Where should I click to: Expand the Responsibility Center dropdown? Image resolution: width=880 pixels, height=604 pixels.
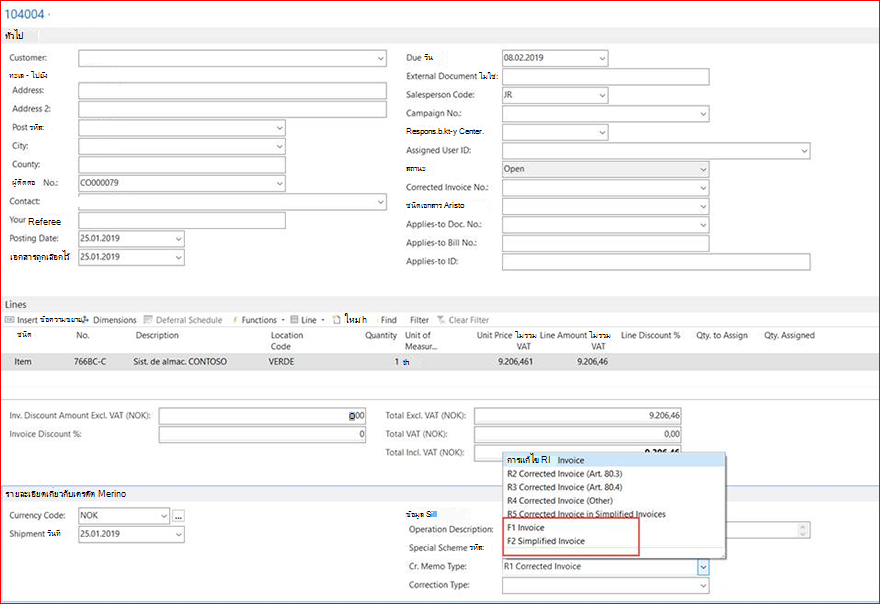click(x=602, y=132)
